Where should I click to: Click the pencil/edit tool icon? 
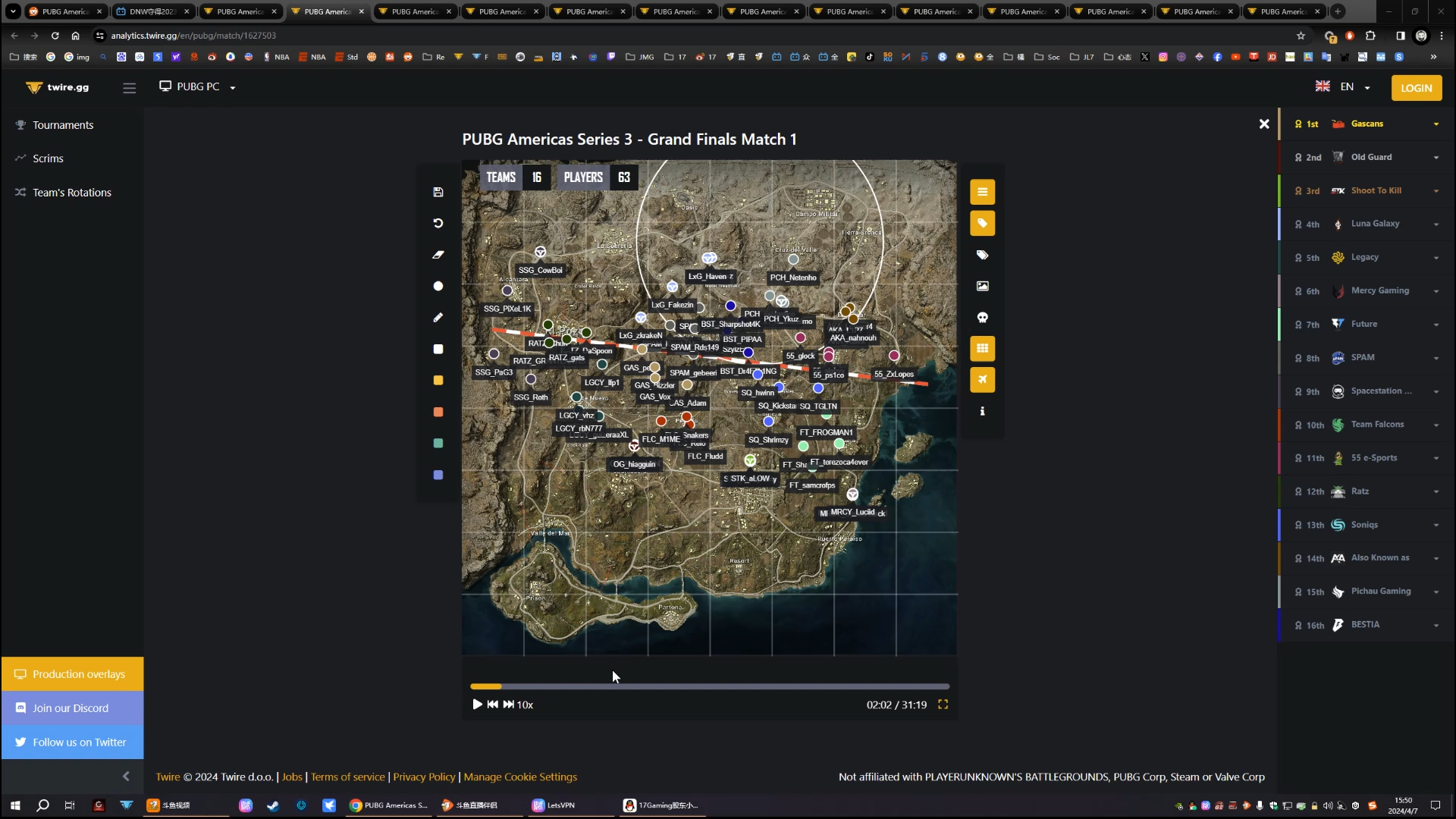tap(440, 318)
